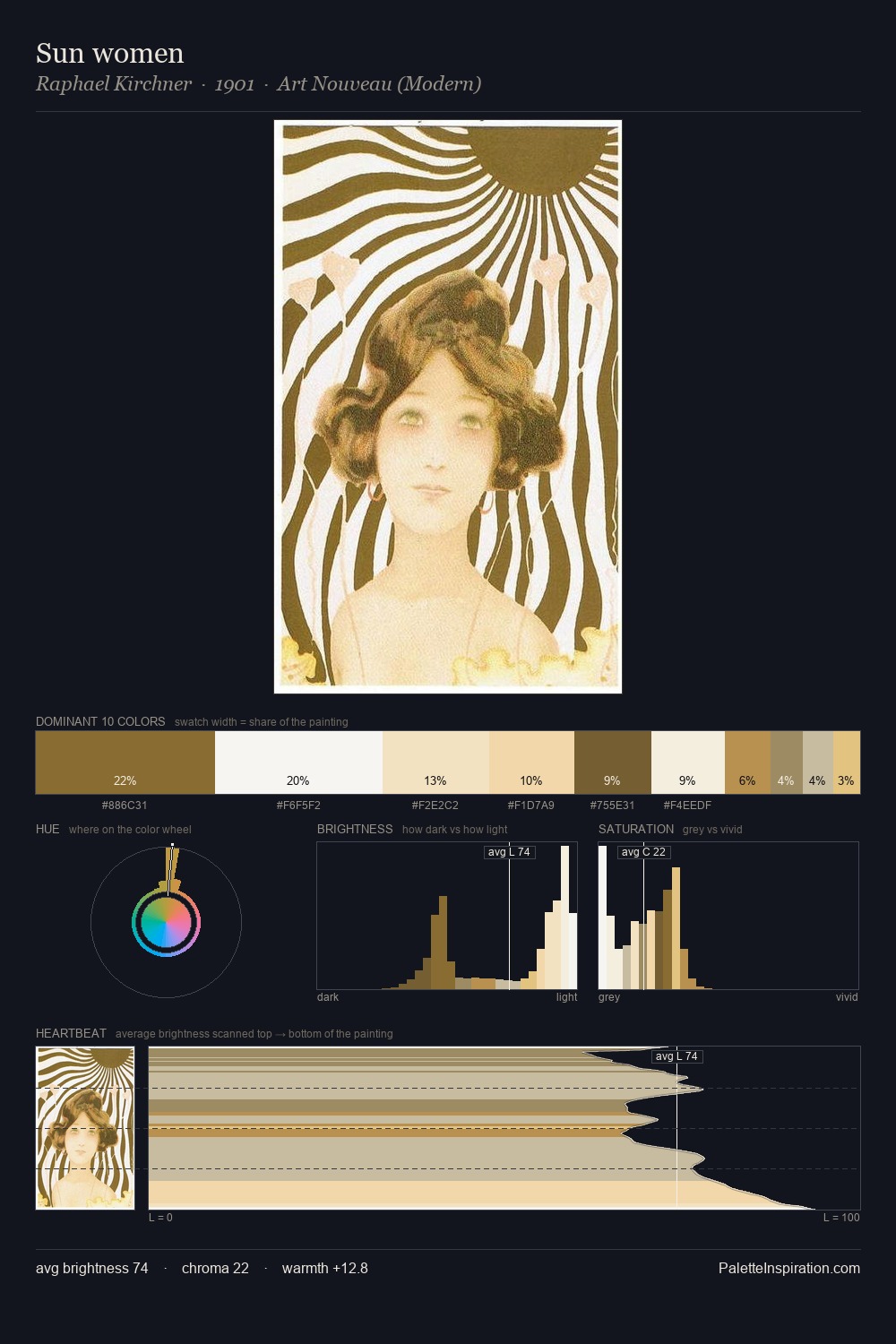Click the title Sun women
Screen dimensions: 896x1344
click(109, 53)
